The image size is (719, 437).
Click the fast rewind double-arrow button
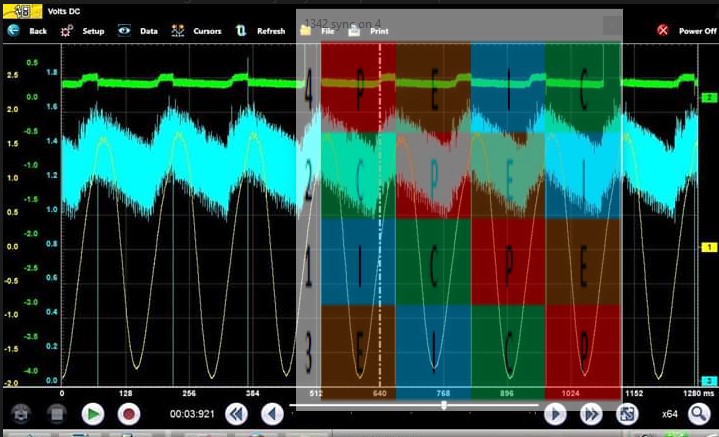(x=236, y=413)
